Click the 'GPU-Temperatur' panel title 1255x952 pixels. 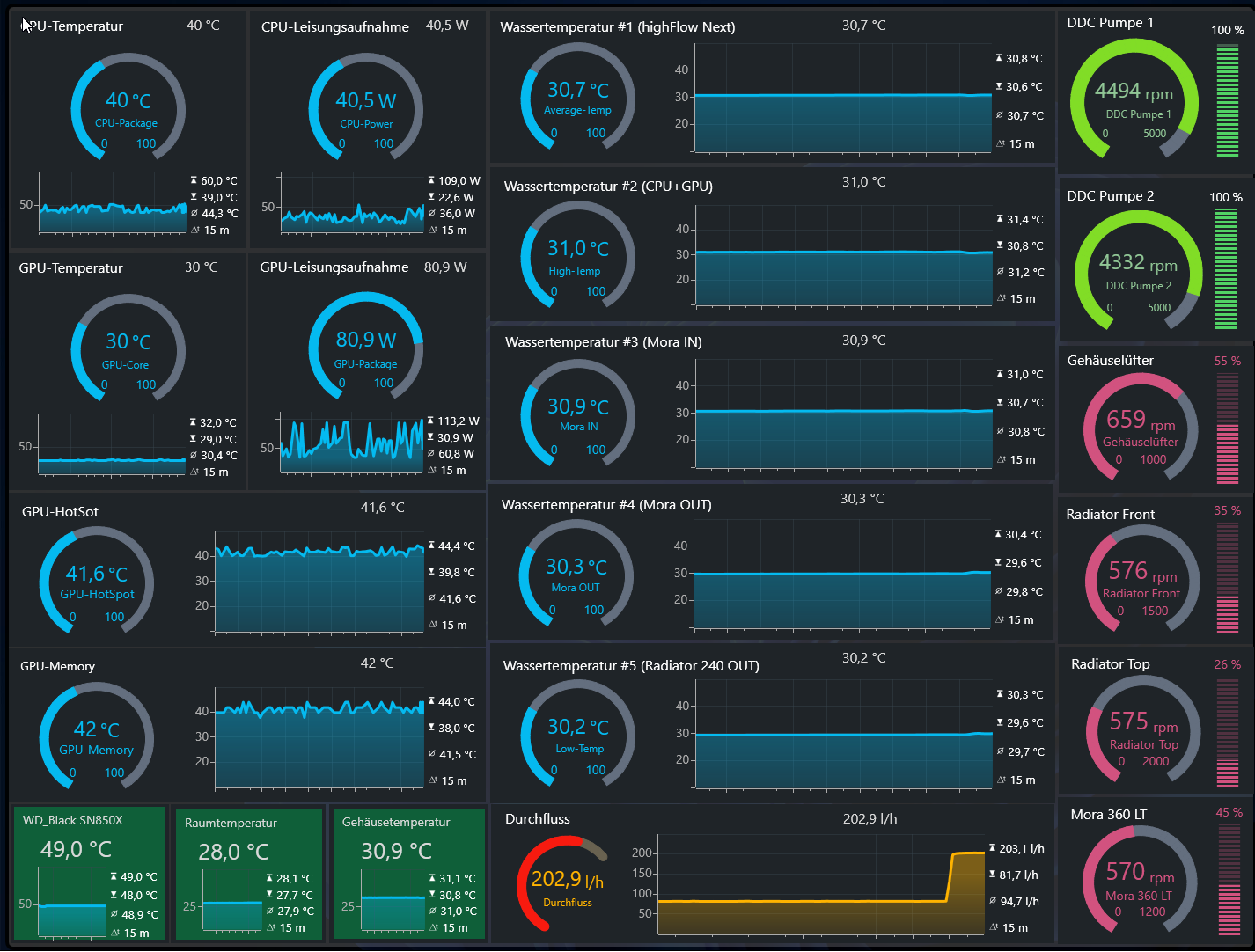click(71, 268)
